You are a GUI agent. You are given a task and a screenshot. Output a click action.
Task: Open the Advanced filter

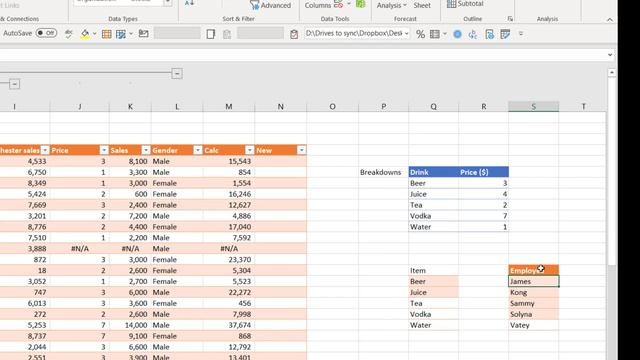pos(270,5)
